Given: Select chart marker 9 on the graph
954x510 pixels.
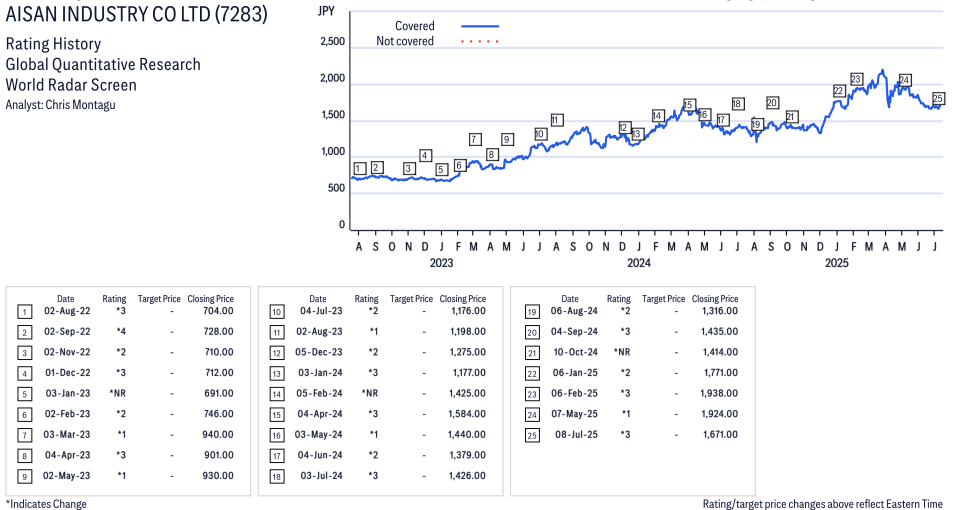Looking at the screenshot, I should point(507,139).
